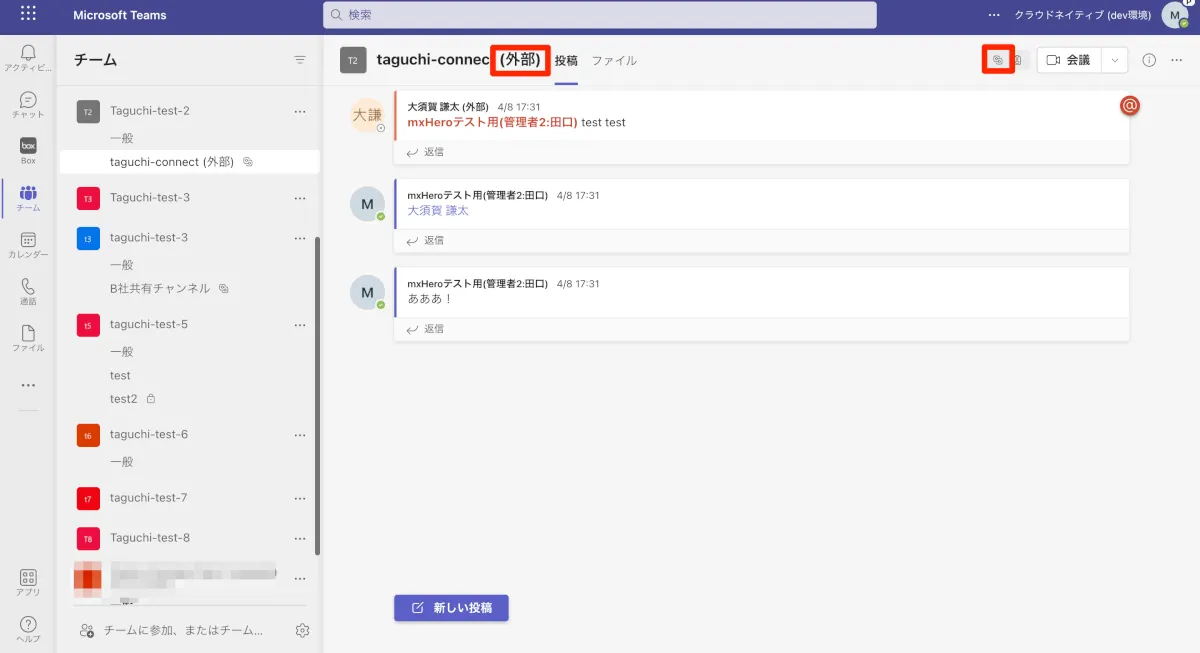
Task: Open more options for Taguchi-test-2
Action: 299,111
